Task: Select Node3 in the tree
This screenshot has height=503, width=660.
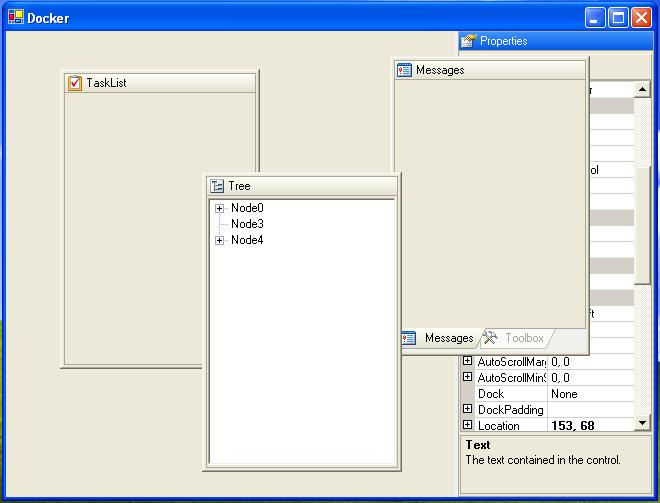Action: coord(248,224)
